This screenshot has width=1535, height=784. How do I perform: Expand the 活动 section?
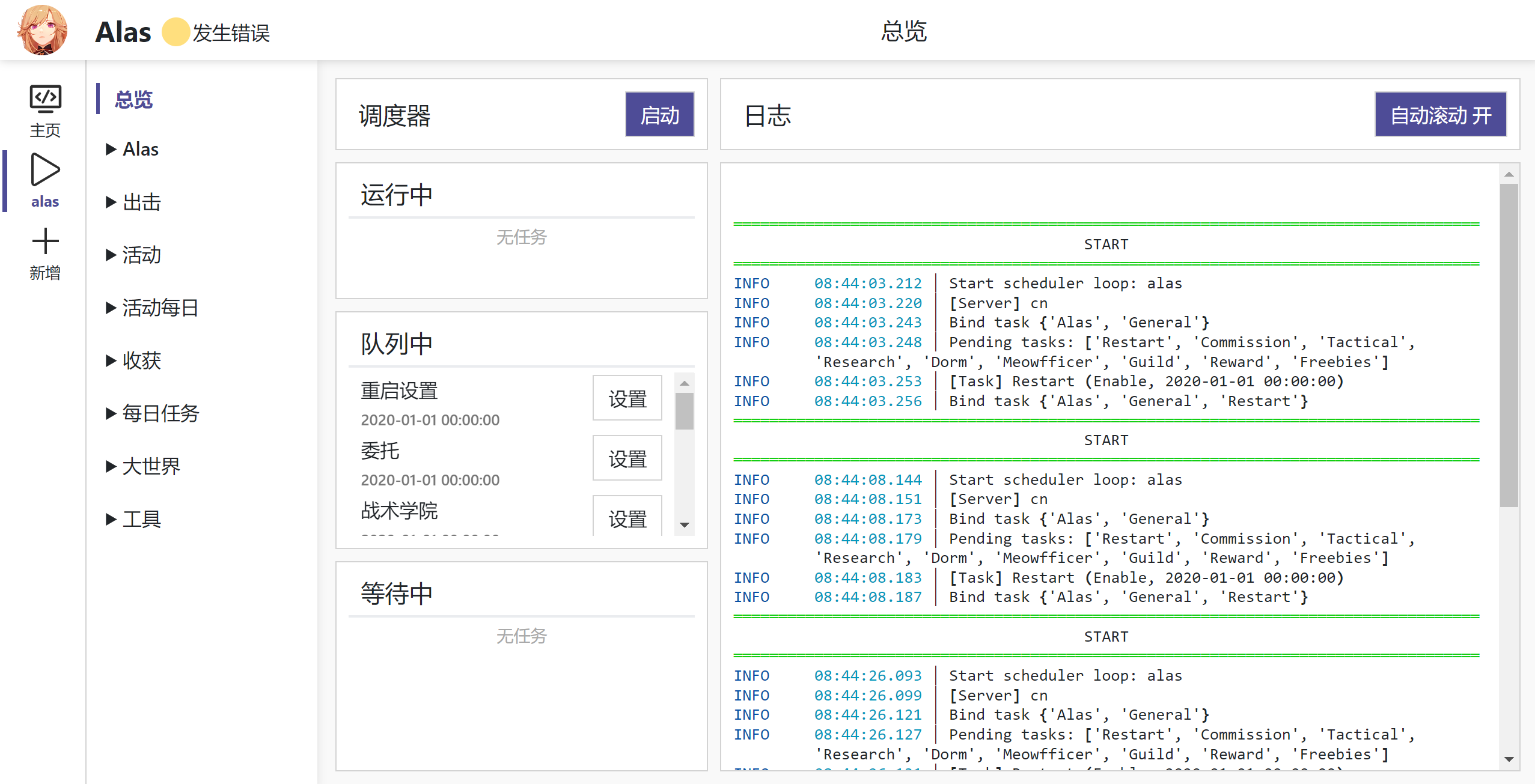click(x=141, y=255)
